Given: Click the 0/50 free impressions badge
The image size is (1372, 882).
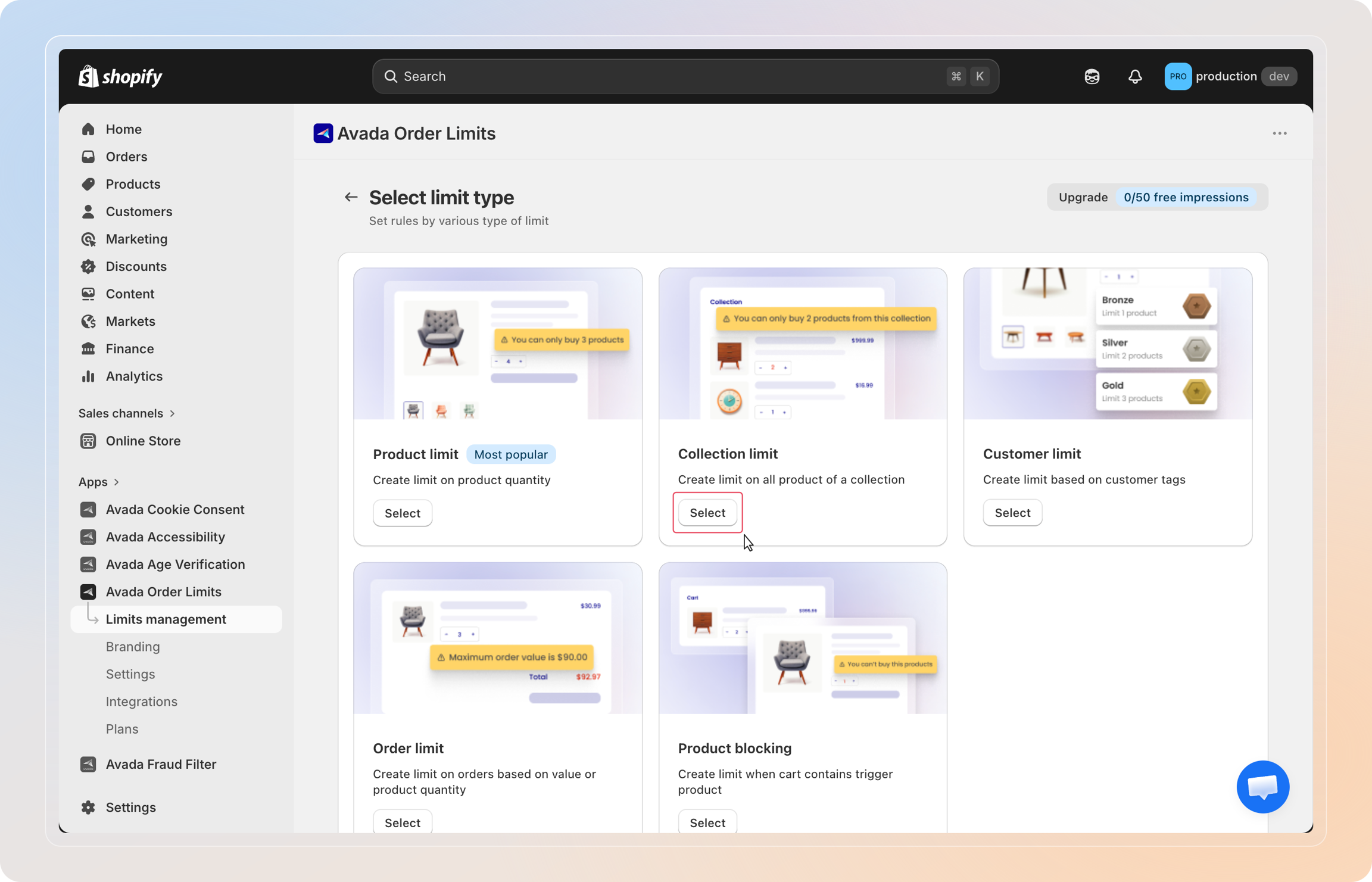Looking at the screenshot, I should click(x=1186, y=197).
